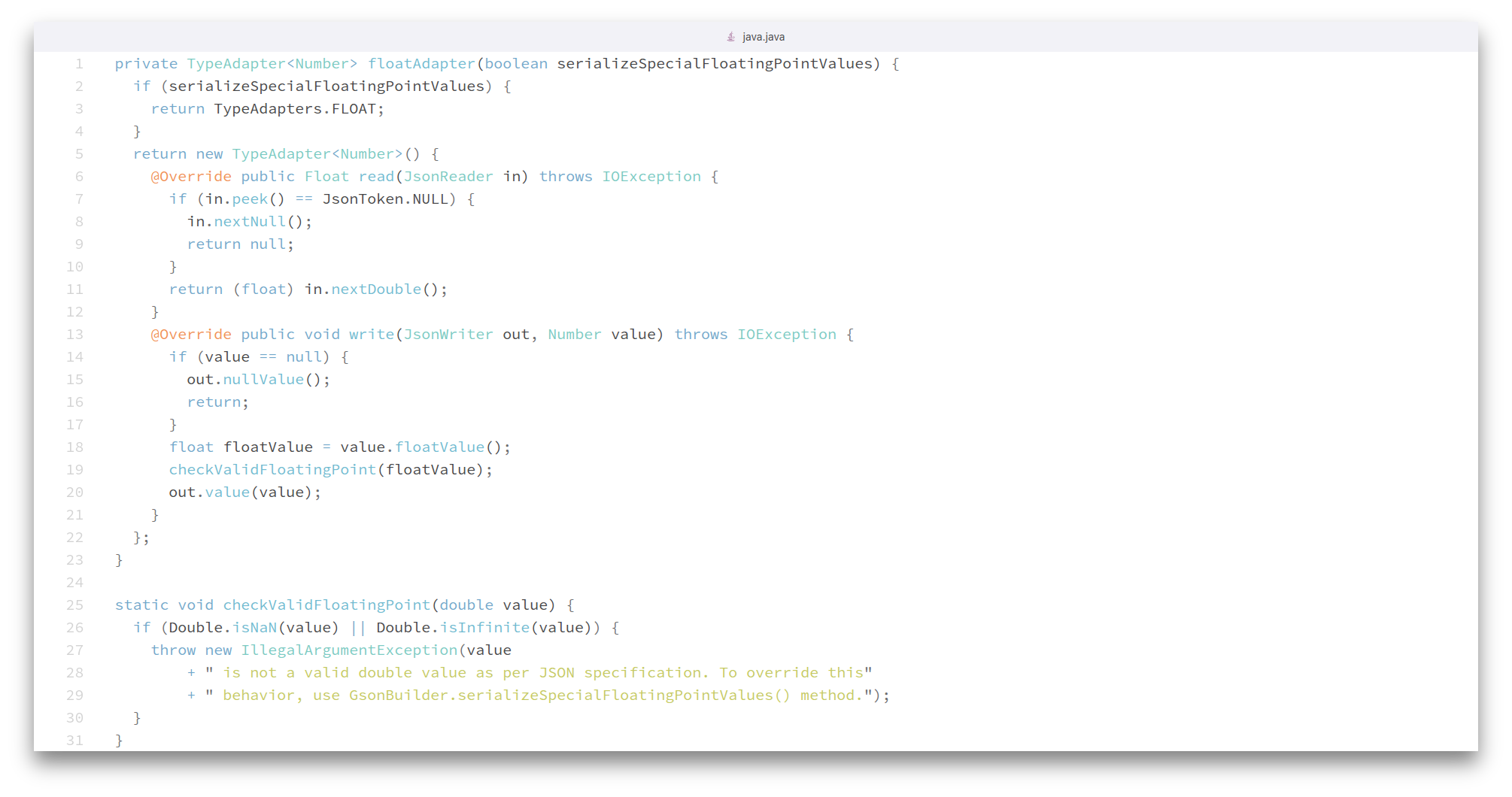Click 'write' method name on line 13

click(372, 335)
